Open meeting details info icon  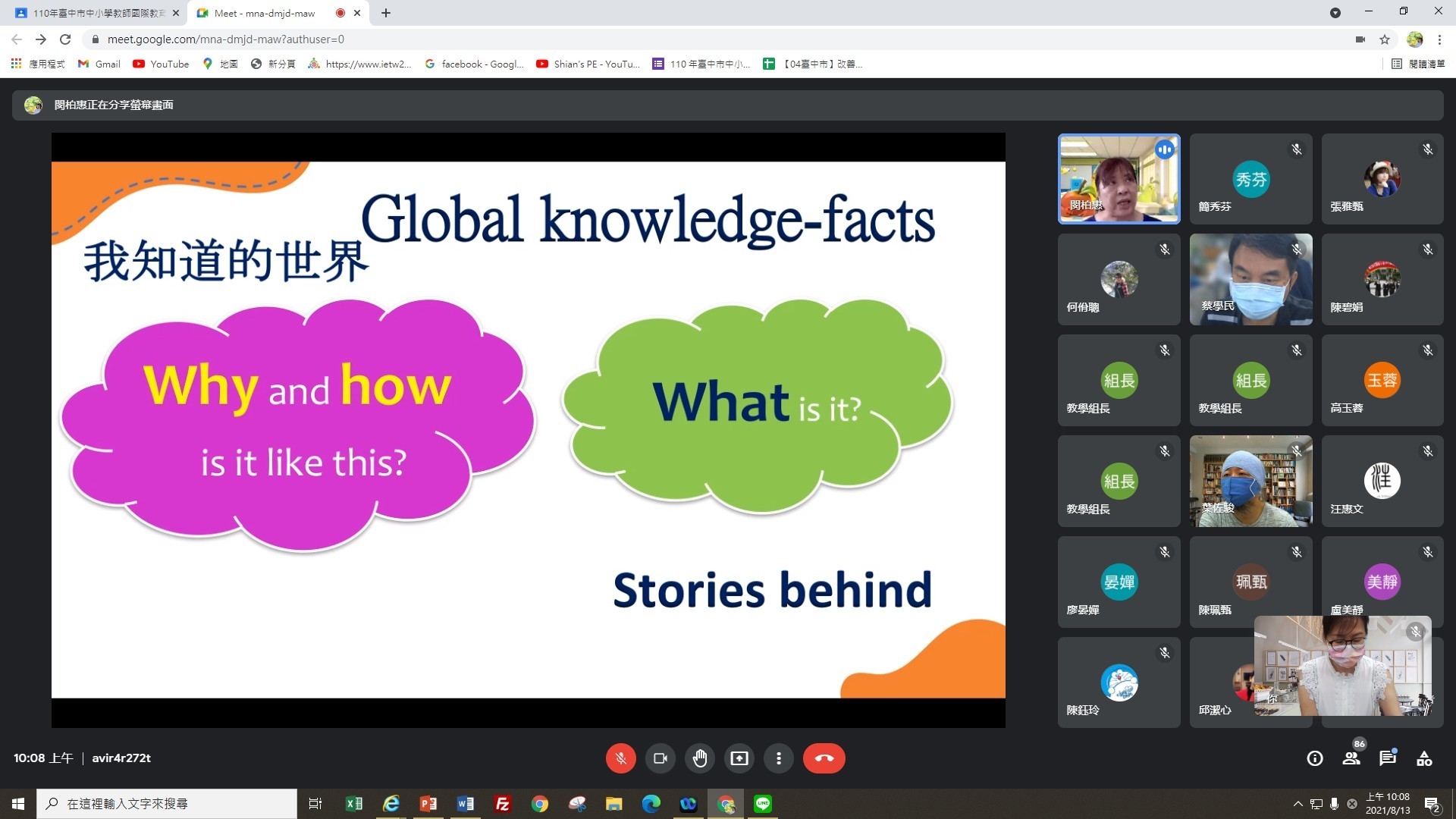(1315, 758)
